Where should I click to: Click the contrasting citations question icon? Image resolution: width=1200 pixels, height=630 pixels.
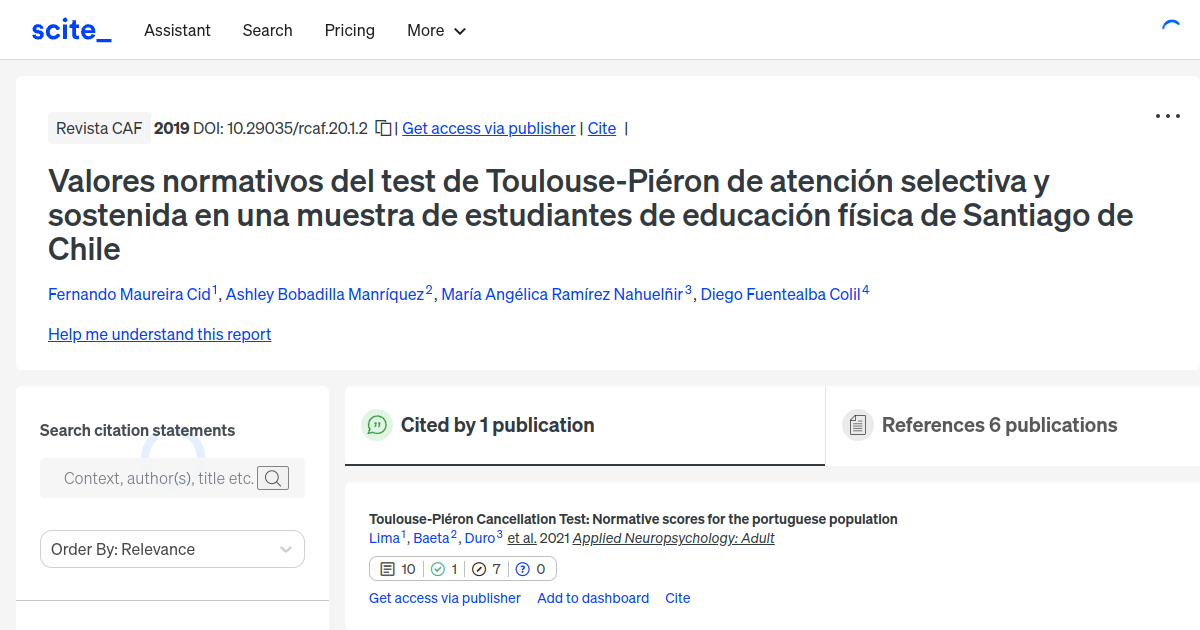[522, 569]
